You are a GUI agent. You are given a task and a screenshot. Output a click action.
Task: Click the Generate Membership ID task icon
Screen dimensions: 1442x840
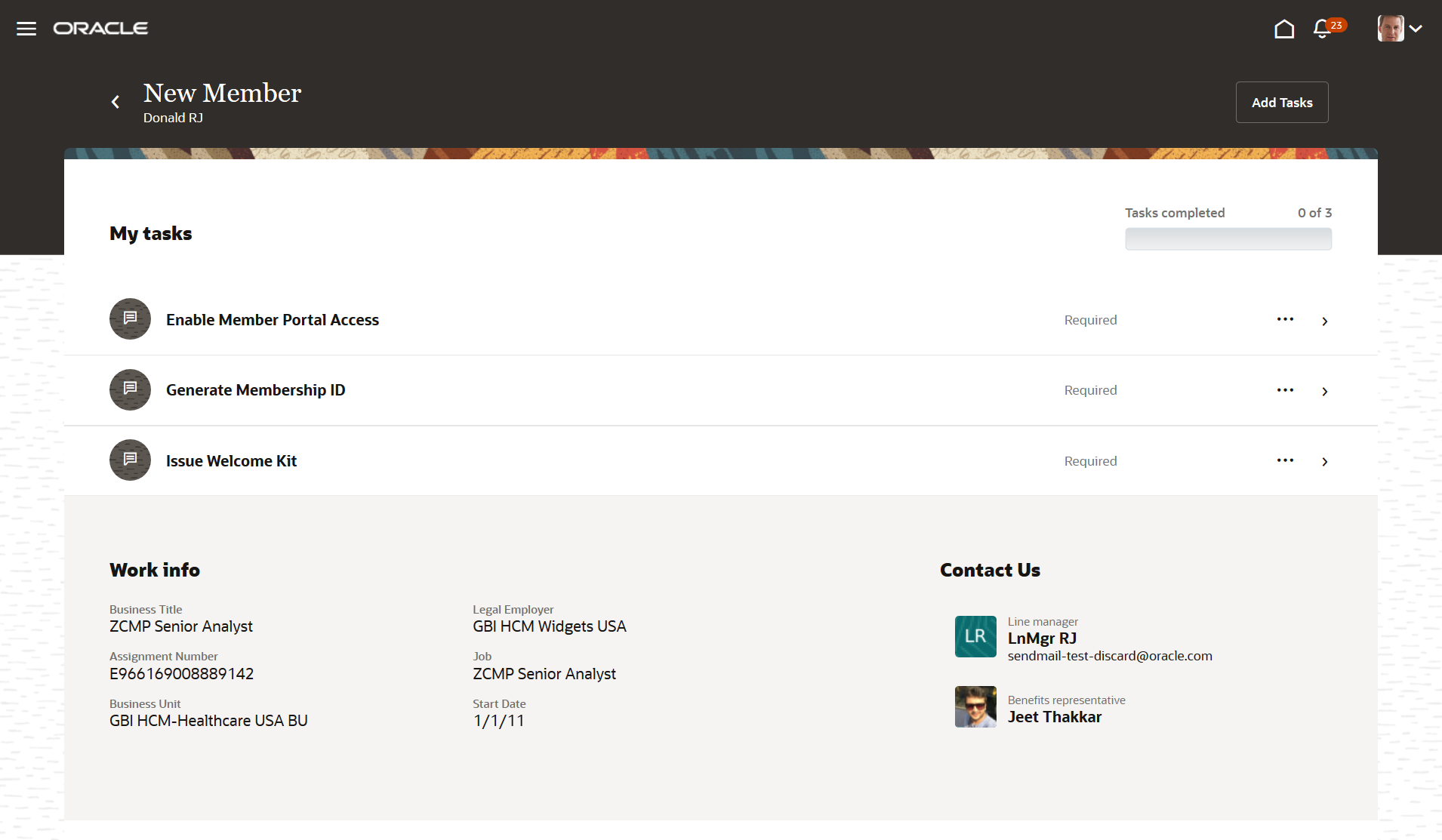point(130,389)
